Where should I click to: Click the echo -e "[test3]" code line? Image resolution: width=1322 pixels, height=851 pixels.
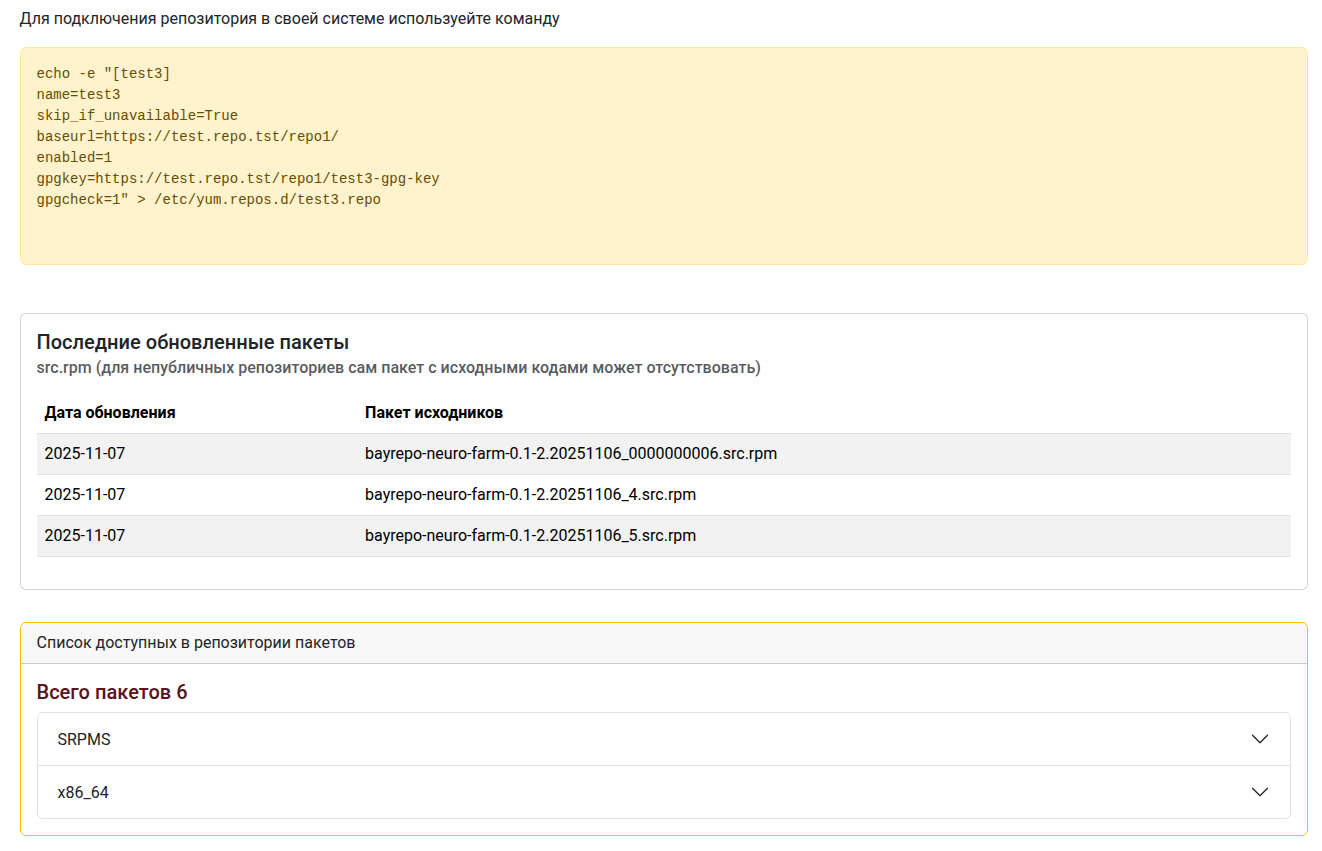pyautogui.click(x=104, y=74)
